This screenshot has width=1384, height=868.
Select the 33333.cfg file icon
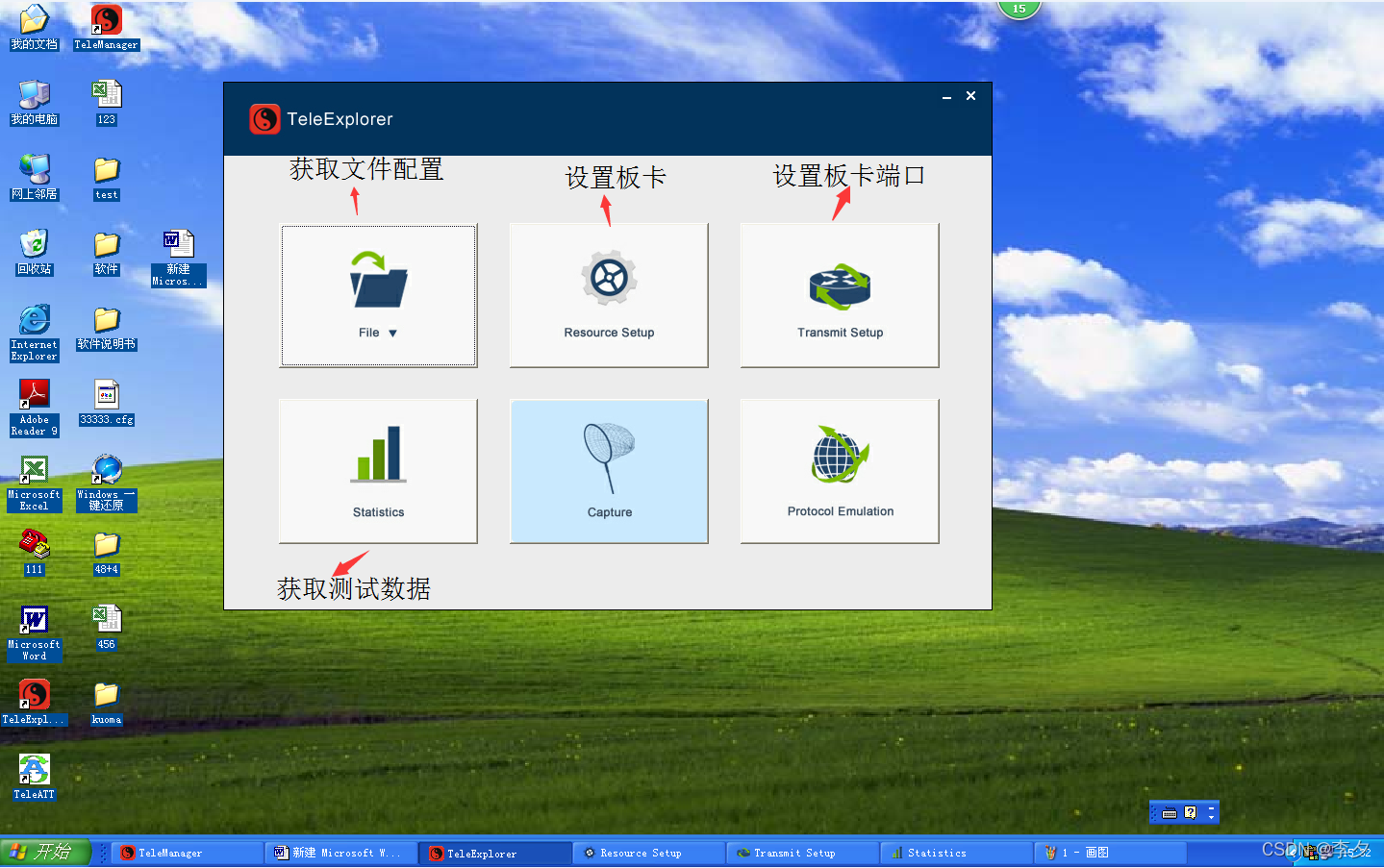click(106, 402)
